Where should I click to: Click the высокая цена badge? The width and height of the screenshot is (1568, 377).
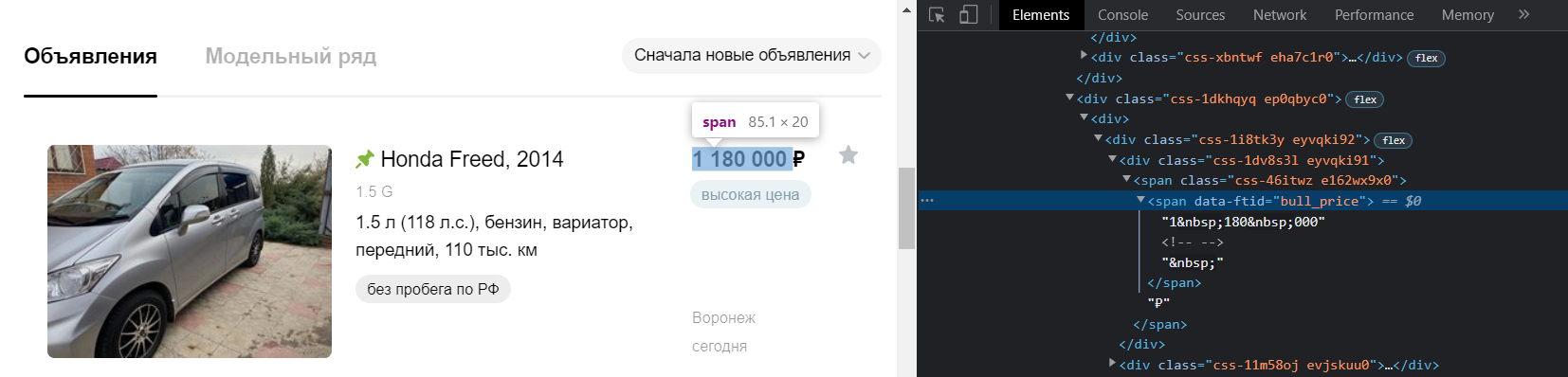[750, 194]
